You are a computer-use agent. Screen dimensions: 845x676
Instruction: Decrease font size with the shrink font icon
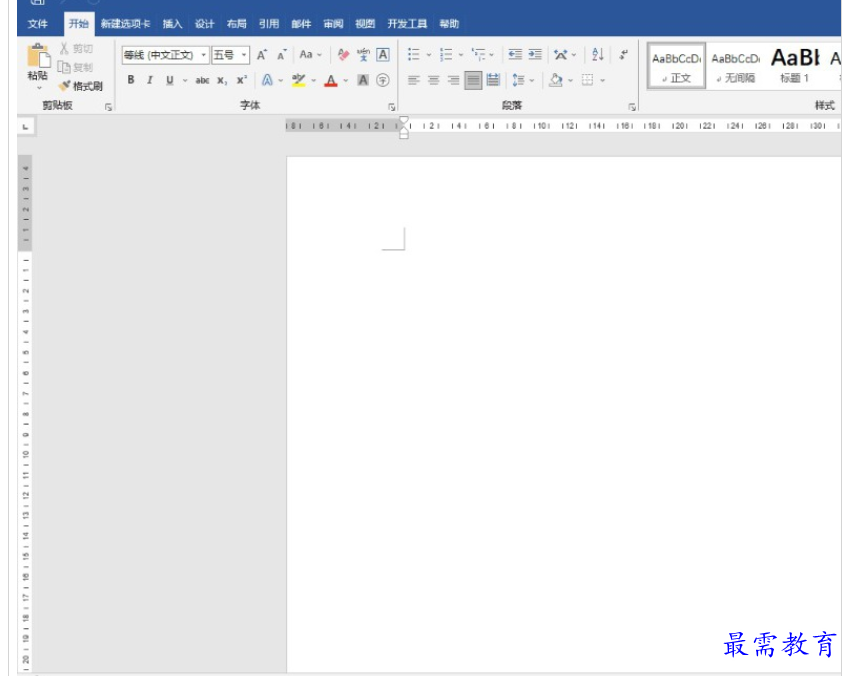281,55
